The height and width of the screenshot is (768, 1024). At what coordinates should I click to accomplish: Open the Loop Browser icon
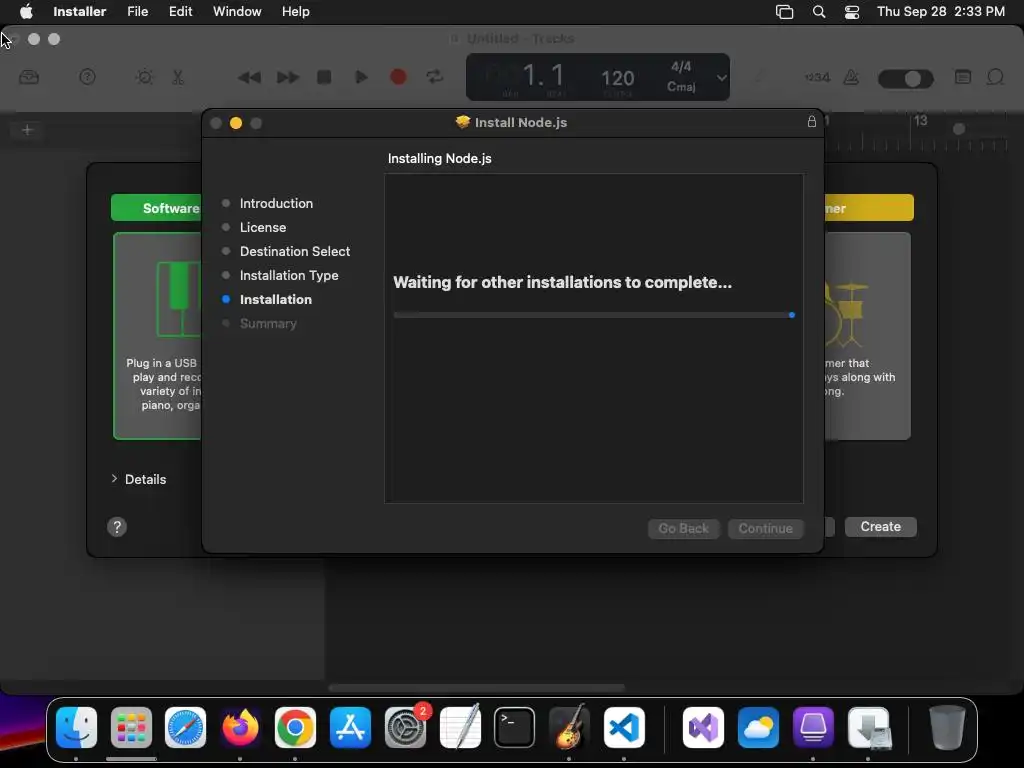995,77
